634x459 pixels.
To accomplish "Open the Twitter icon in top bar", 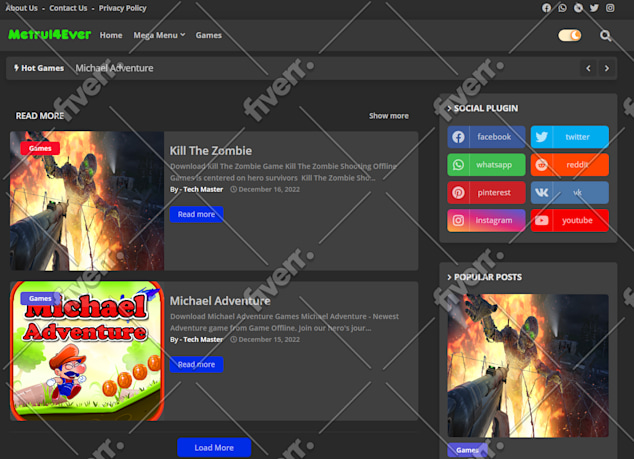I will (x=594, y=8).
